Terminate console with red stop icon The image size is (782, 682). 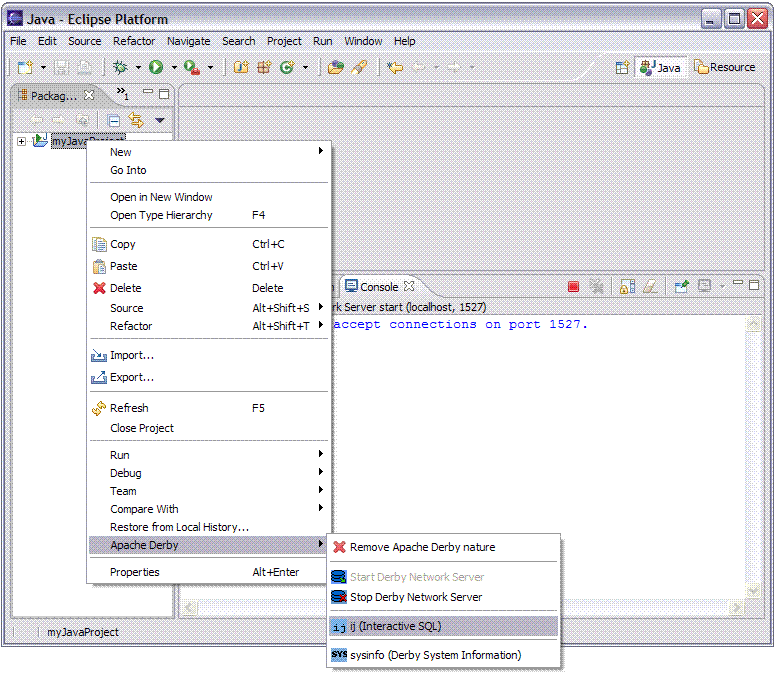pyautogui.click(x=573, y=287)
